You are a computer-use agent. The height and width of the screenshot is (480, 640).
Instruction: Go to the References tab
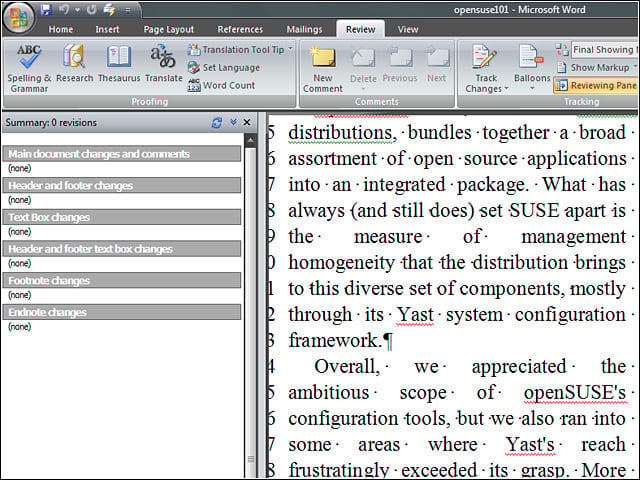coord(240,29)
